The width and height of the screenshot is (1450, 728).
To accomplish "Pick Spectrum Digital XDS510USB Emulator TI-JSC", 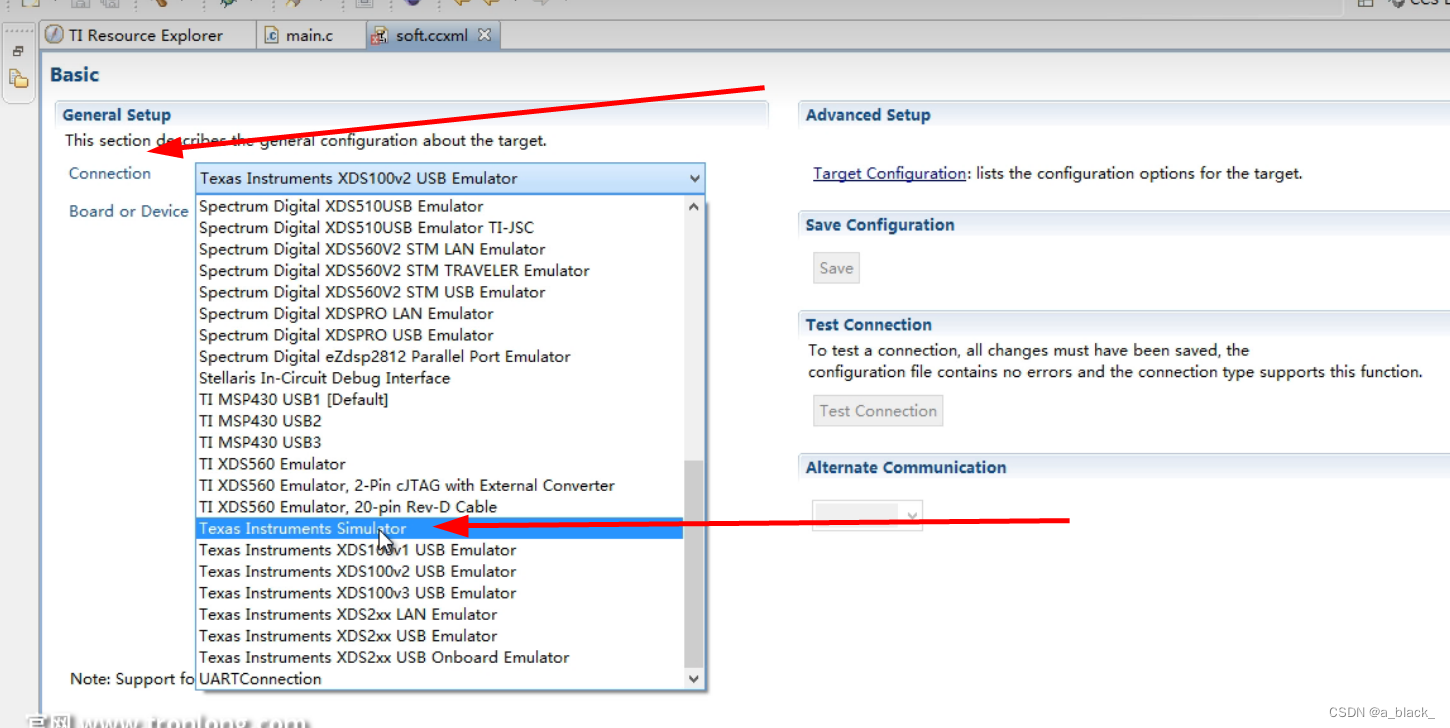I will click(x=439, y=228).
